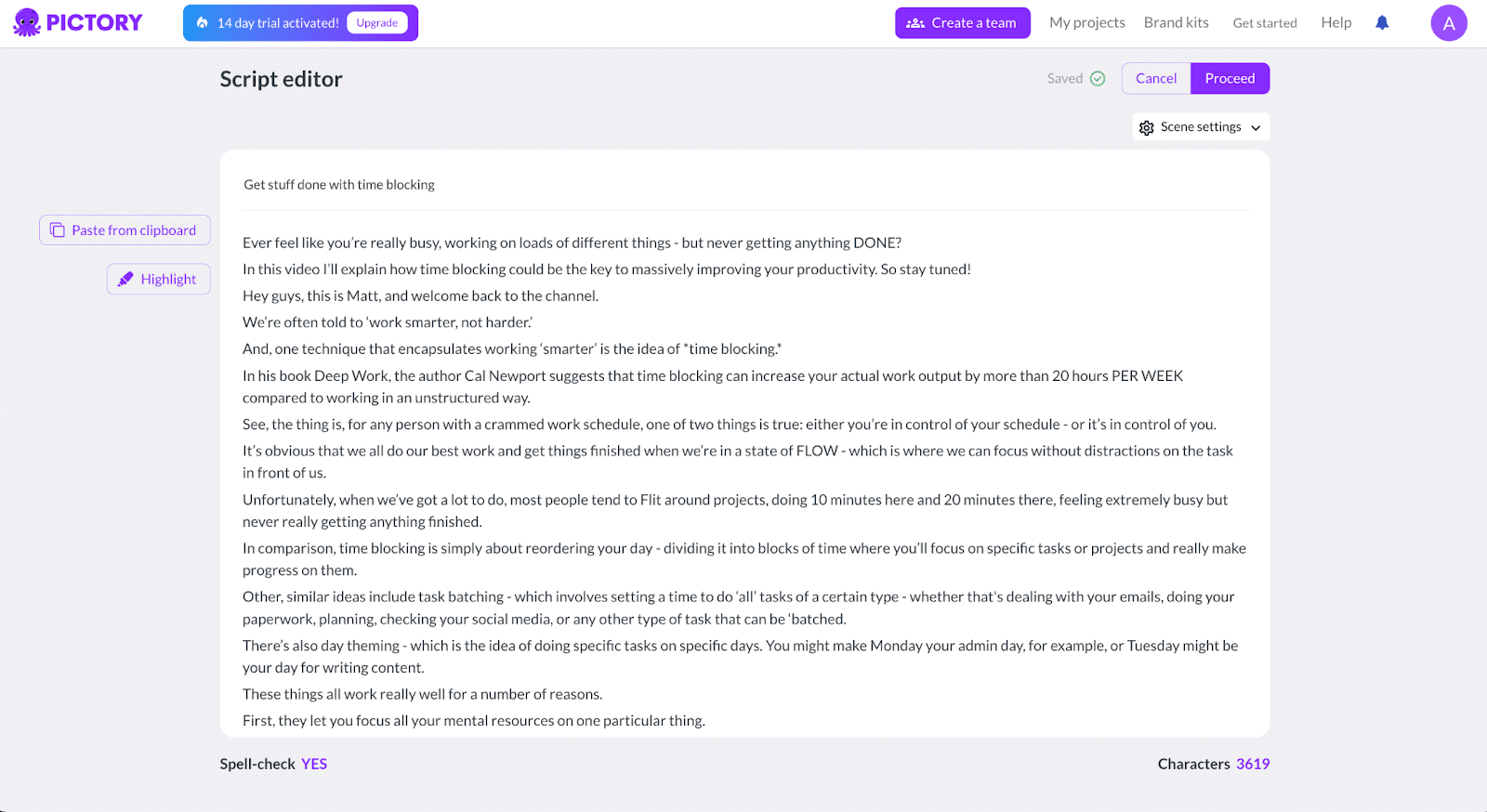
Task: Click the highlighter pen icon
Action: pos(125,280)
